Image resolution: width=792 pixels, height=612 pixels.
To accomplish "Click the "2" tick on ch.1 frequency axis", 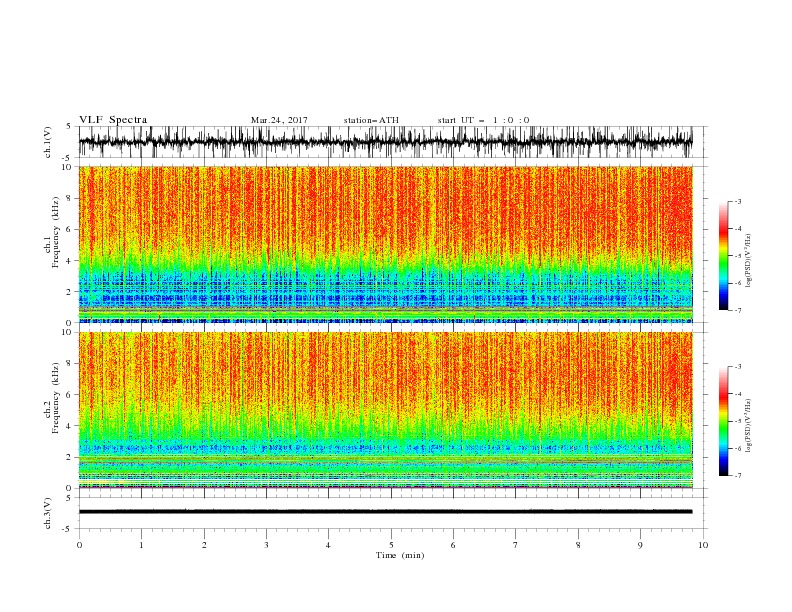I will [x=69, y=292].
